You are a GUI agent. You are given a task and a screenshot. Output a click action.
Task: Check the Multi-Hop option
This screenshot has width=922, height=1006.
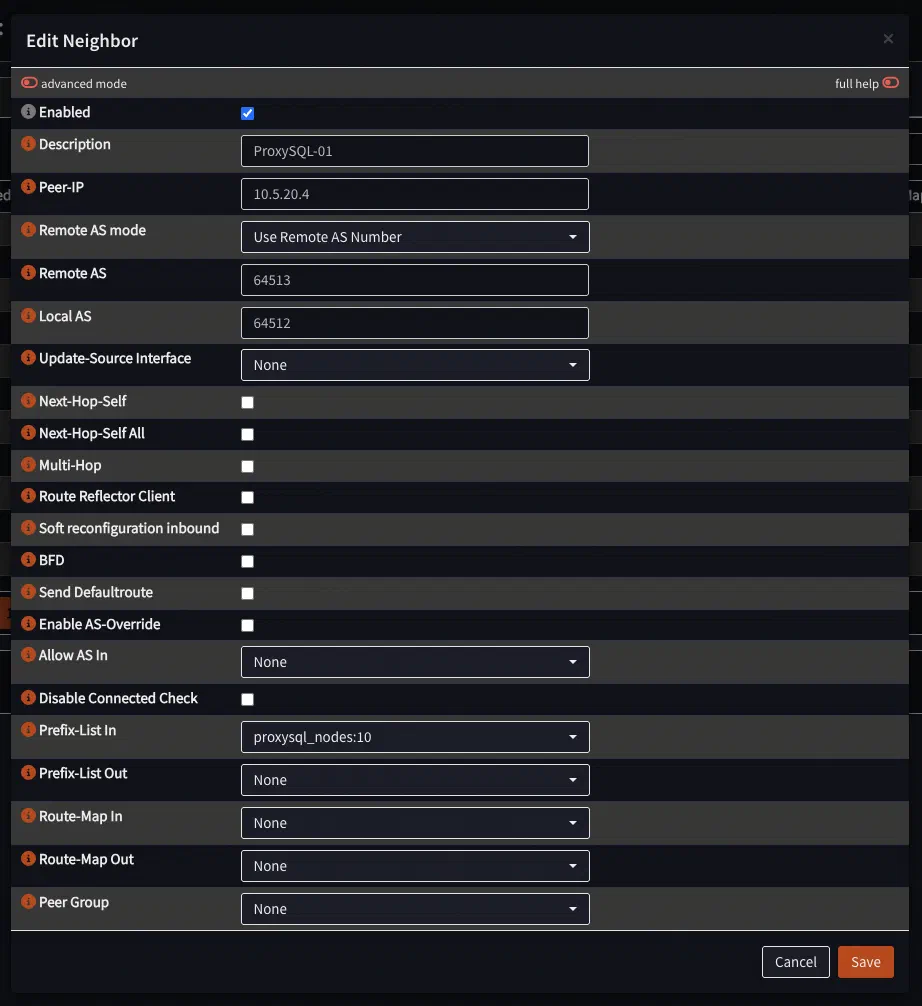coord(248,466)
